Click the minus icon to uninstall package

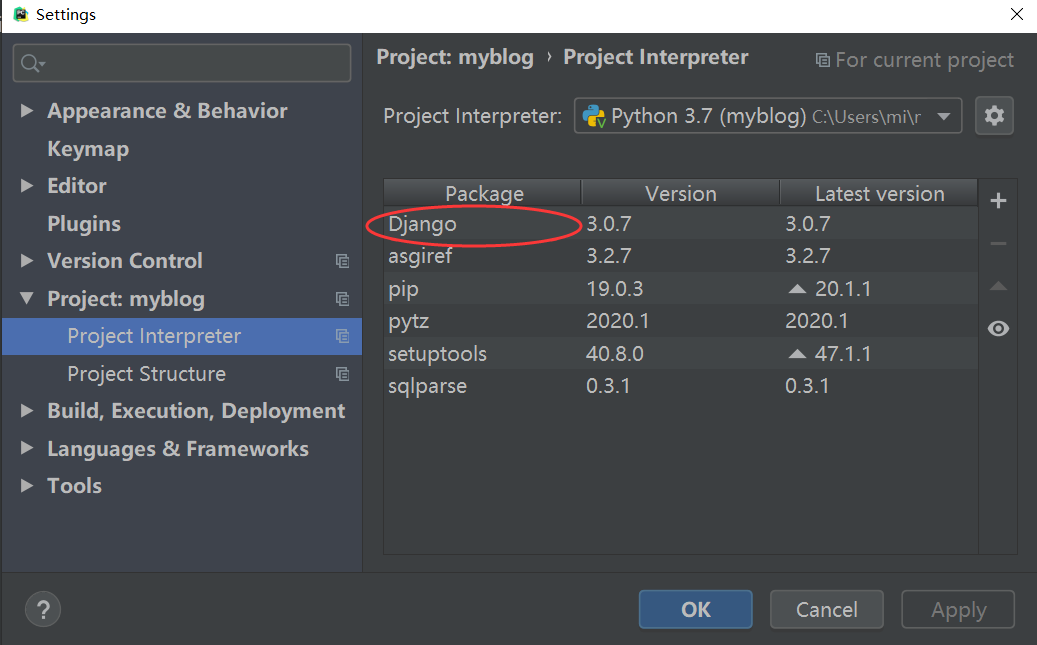pos(997,244)
